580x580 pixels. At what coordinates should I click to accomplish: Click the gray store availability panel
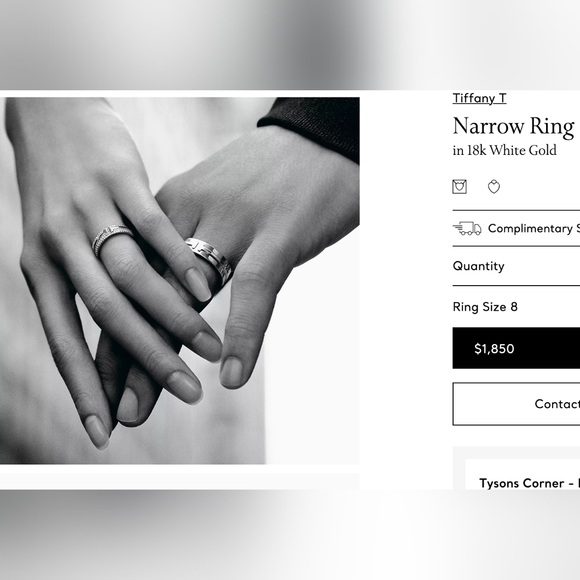[516, 468]
